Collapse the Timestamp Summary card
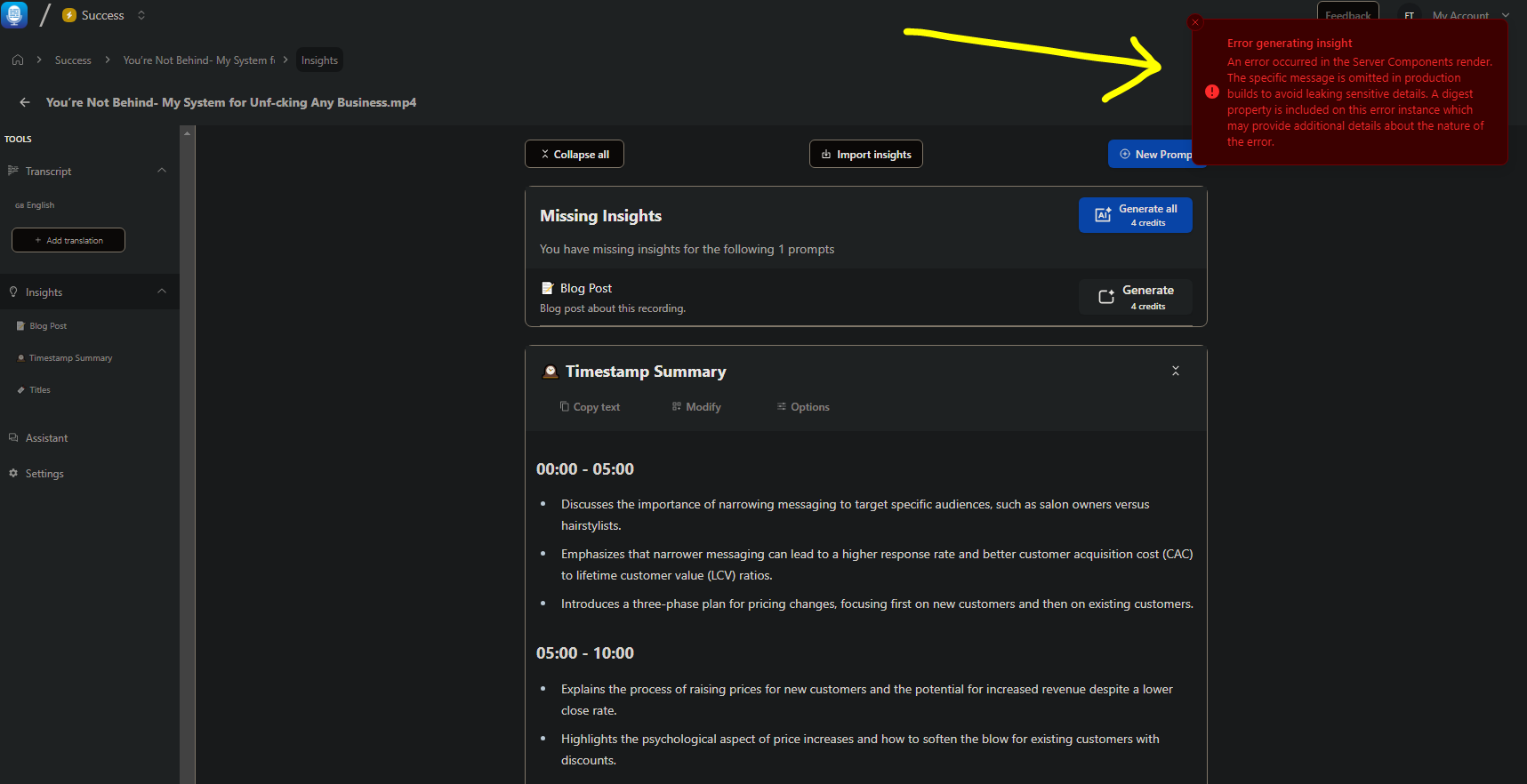The height and width of the screenshot is (784, 1527). pyautogui.click(x=1175, y=371)
